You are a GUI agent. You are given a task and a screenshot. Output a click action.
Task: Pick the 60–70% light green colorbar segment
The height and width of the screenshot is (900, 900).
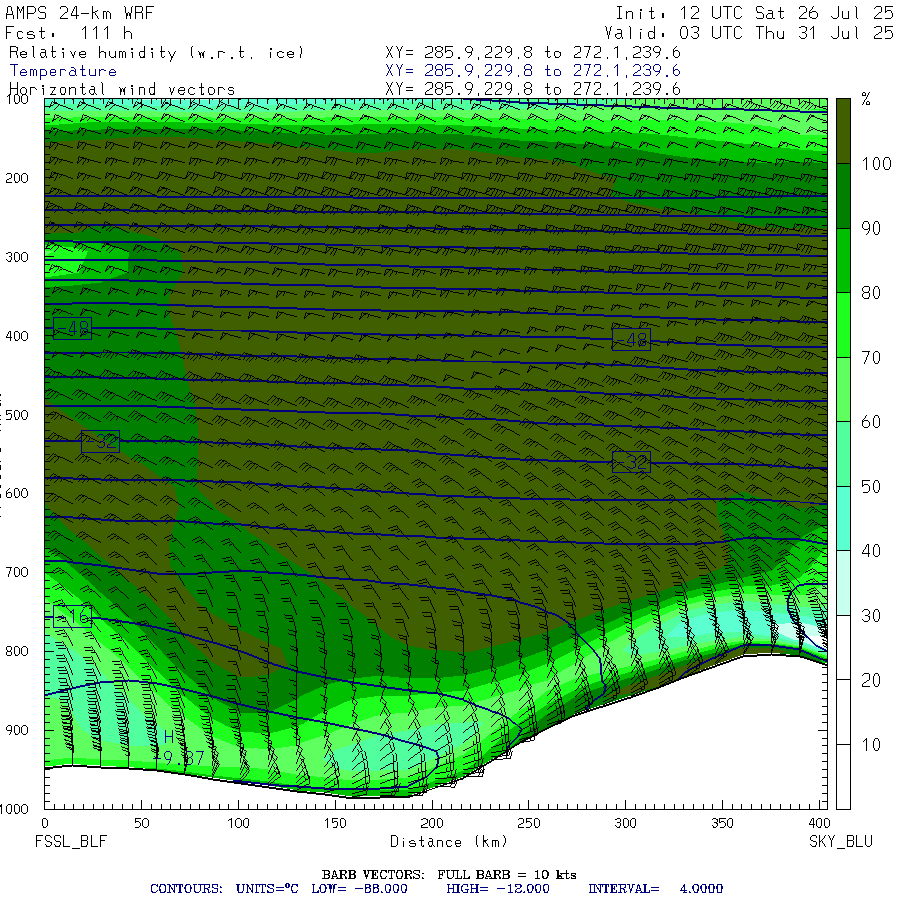(x=843, y=390)
